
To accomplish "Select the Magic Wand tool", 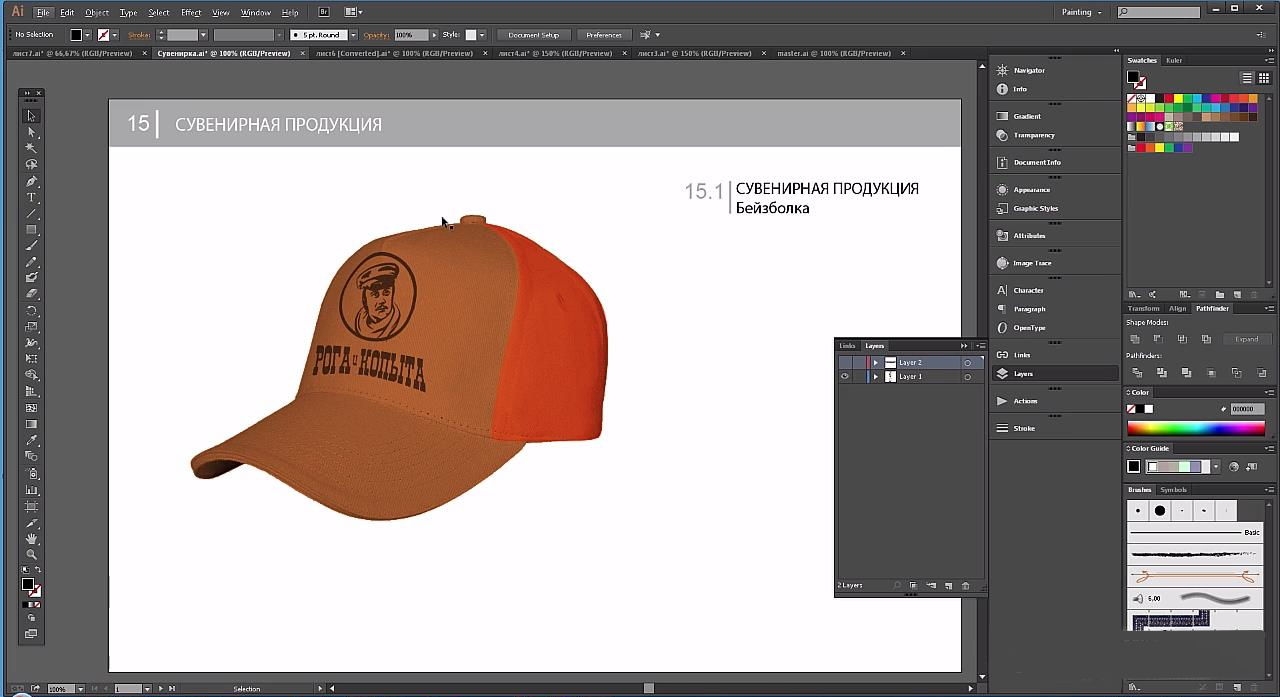I will pos(31,148).
